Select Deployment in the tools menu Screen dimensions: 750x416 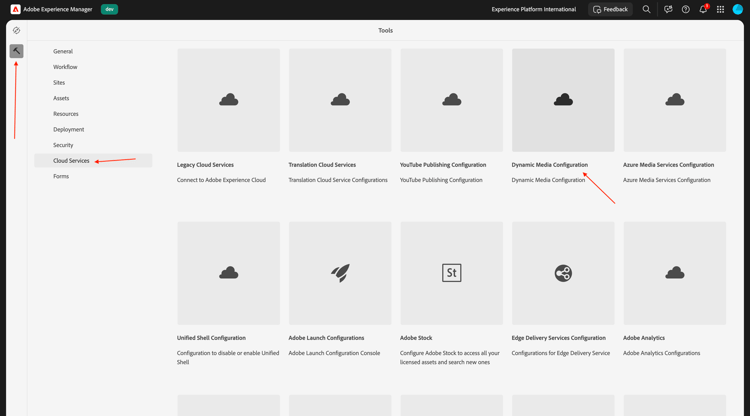tap(93, 130)
